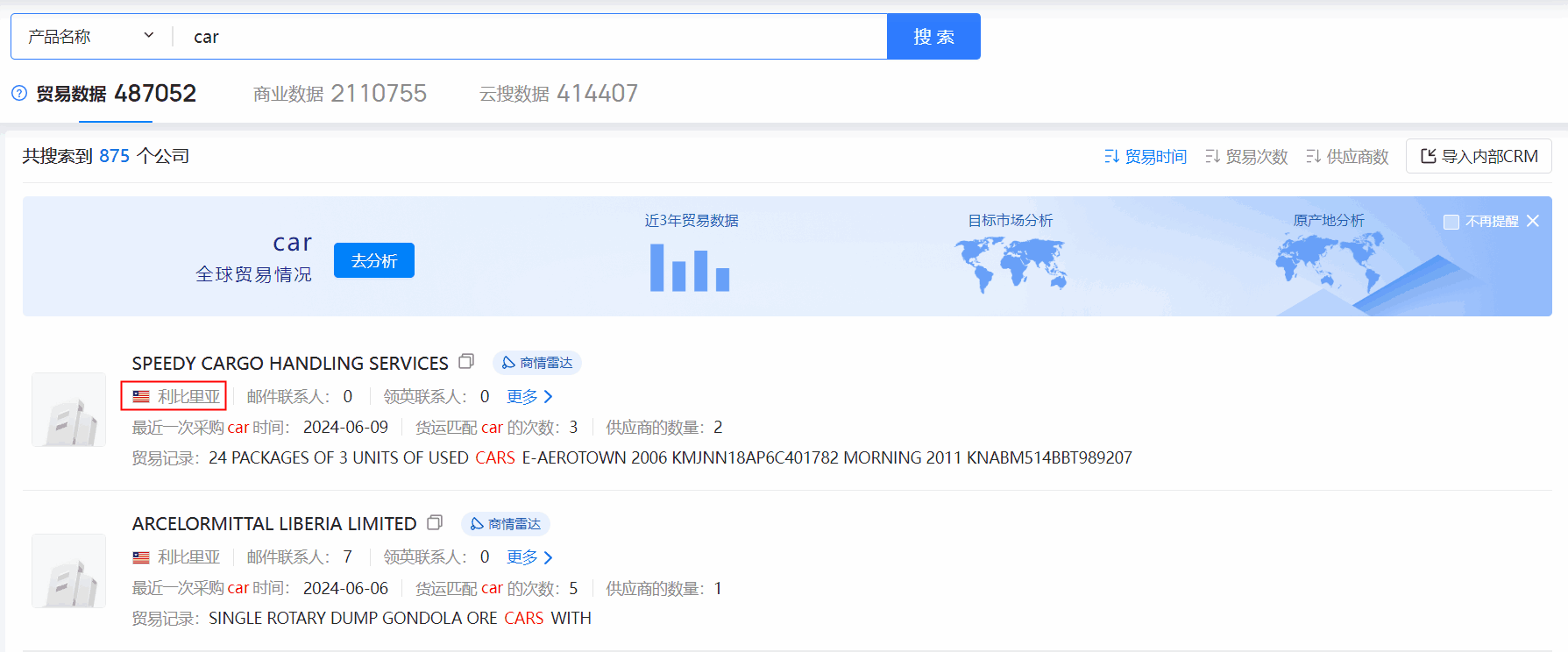Enable the 不再提醒 checkbox
This screenshot has height=652, width=1568.
click(x=1451, y=222)
